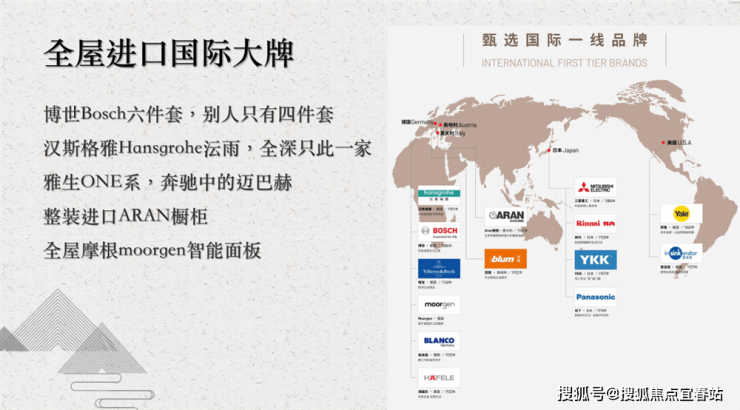Click the ARAN cucine logo

click(505, 217)
